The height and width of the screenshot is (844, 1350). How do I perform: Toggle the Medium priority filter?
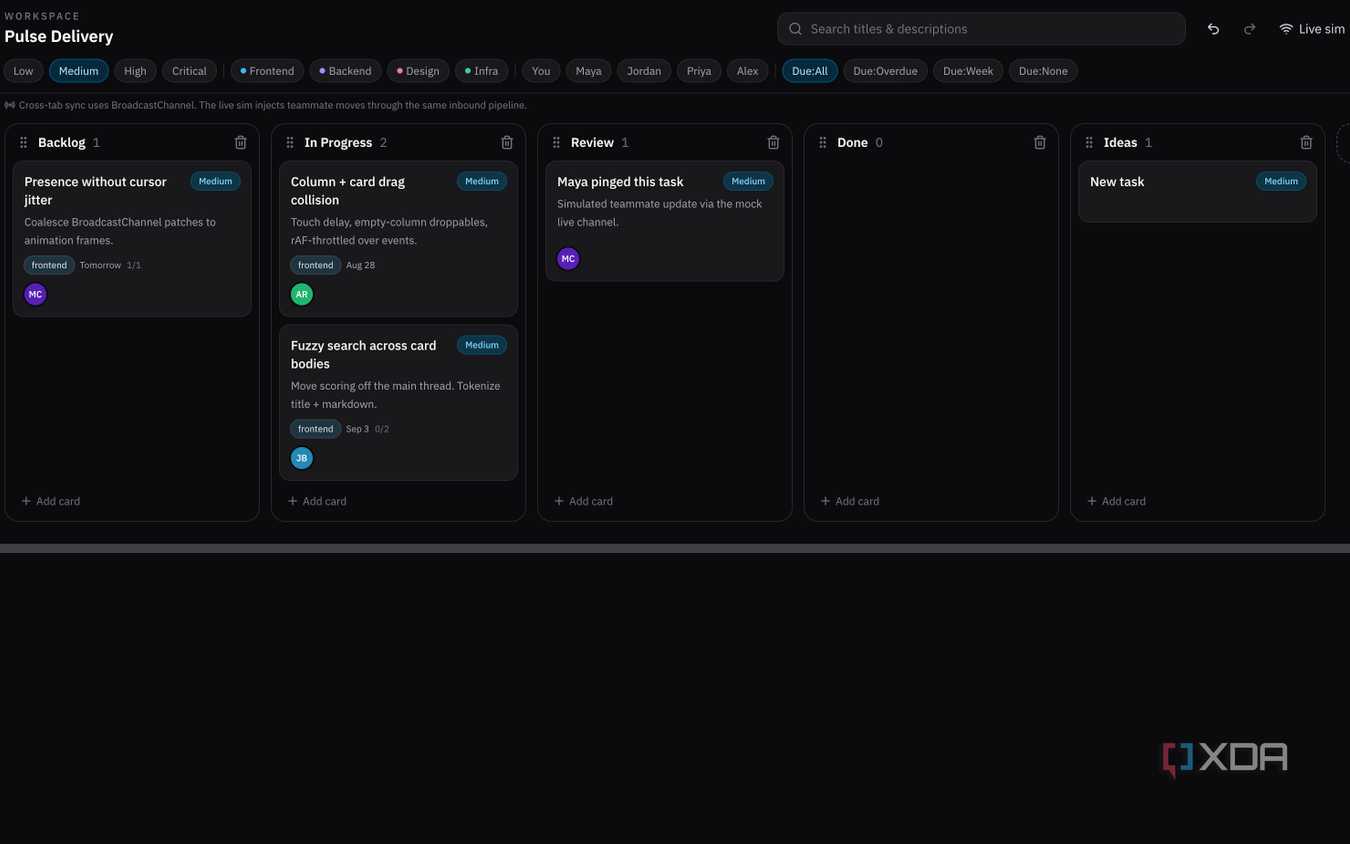pos(79,71)
